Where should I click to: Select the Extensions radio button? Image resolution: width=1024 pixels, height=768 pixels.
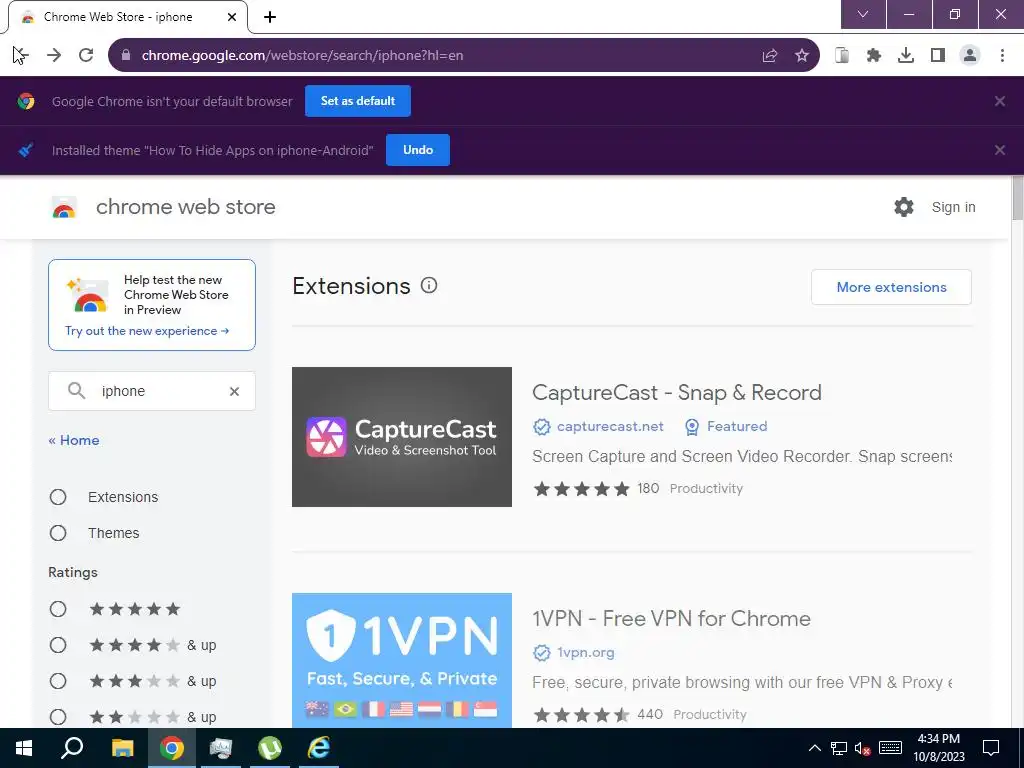point(58,497)
